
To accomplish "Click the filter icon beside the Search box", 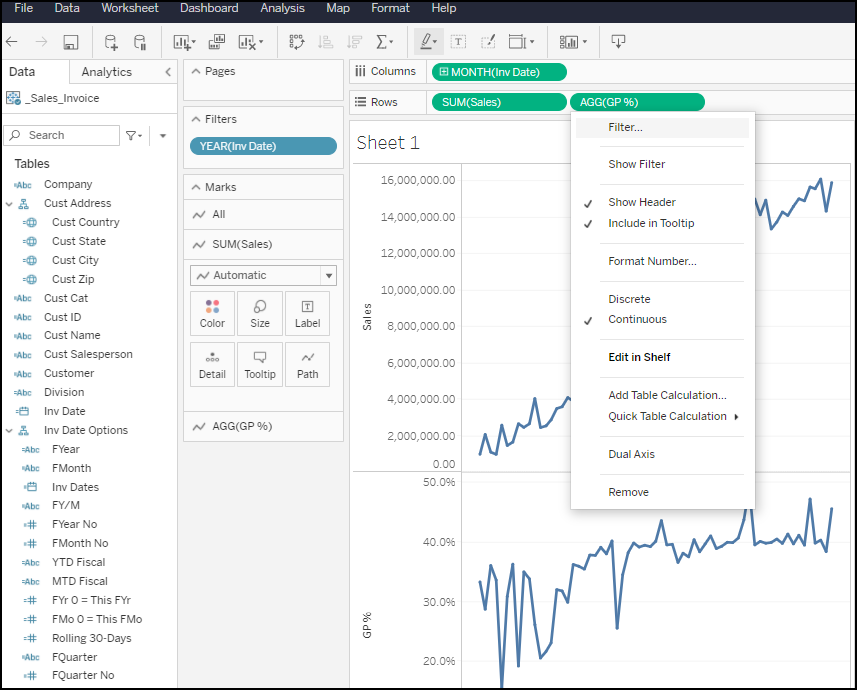I will pyautogui.click(x=132, y=135).
